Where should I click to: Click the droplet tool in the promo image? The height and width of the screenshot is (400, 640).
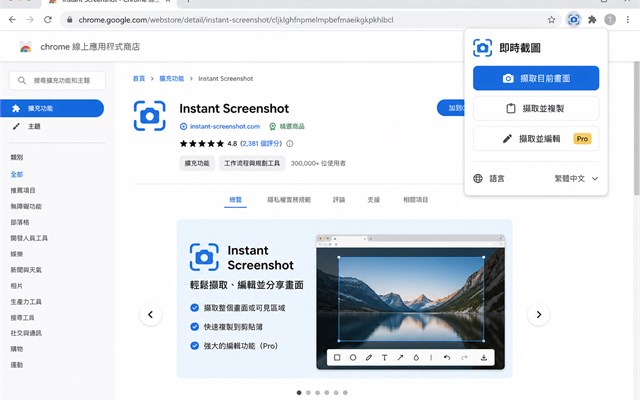(x=416, y=358)
